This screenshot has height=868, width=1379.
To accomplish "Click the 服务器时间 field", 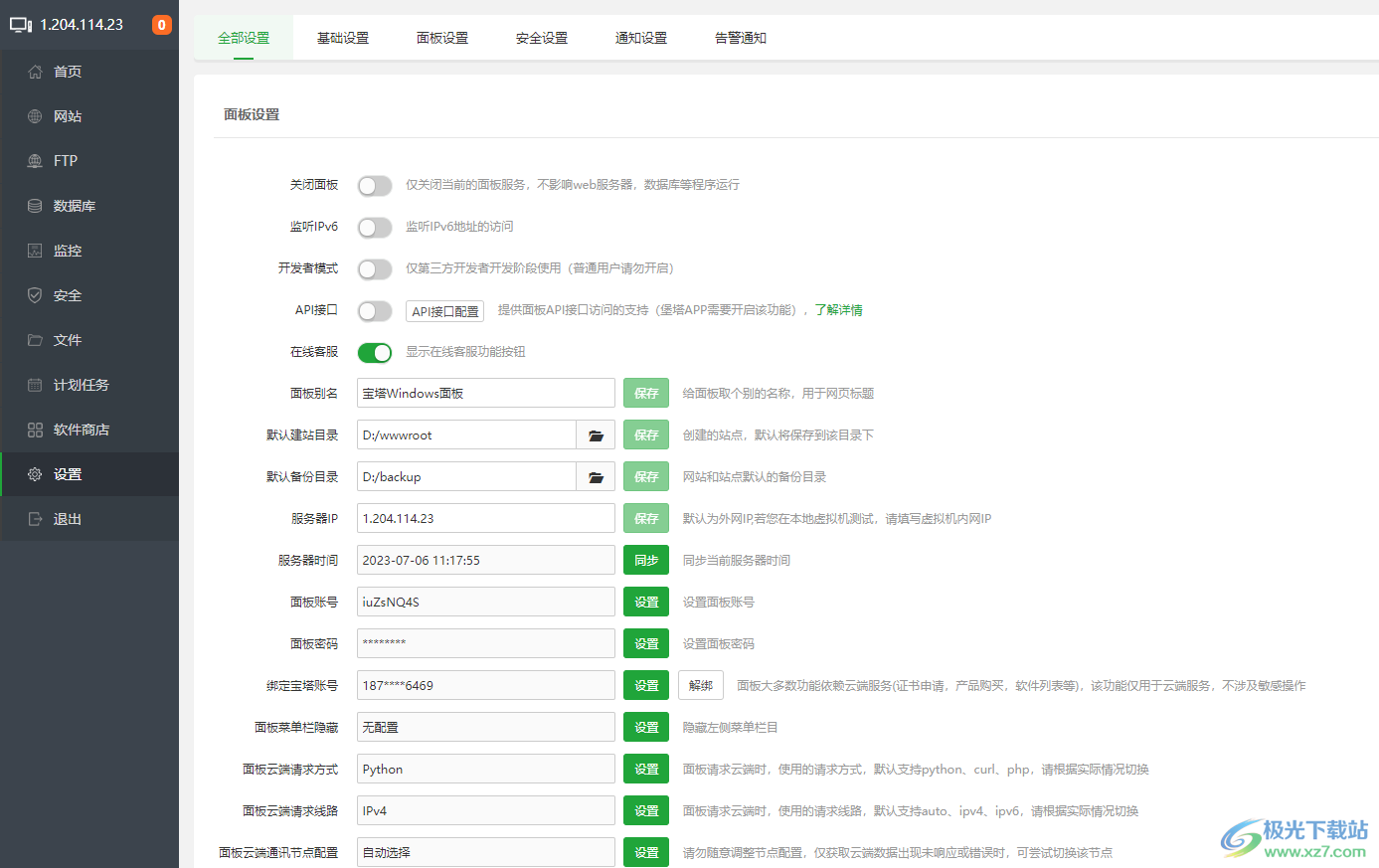I will [x=486, y=561].
